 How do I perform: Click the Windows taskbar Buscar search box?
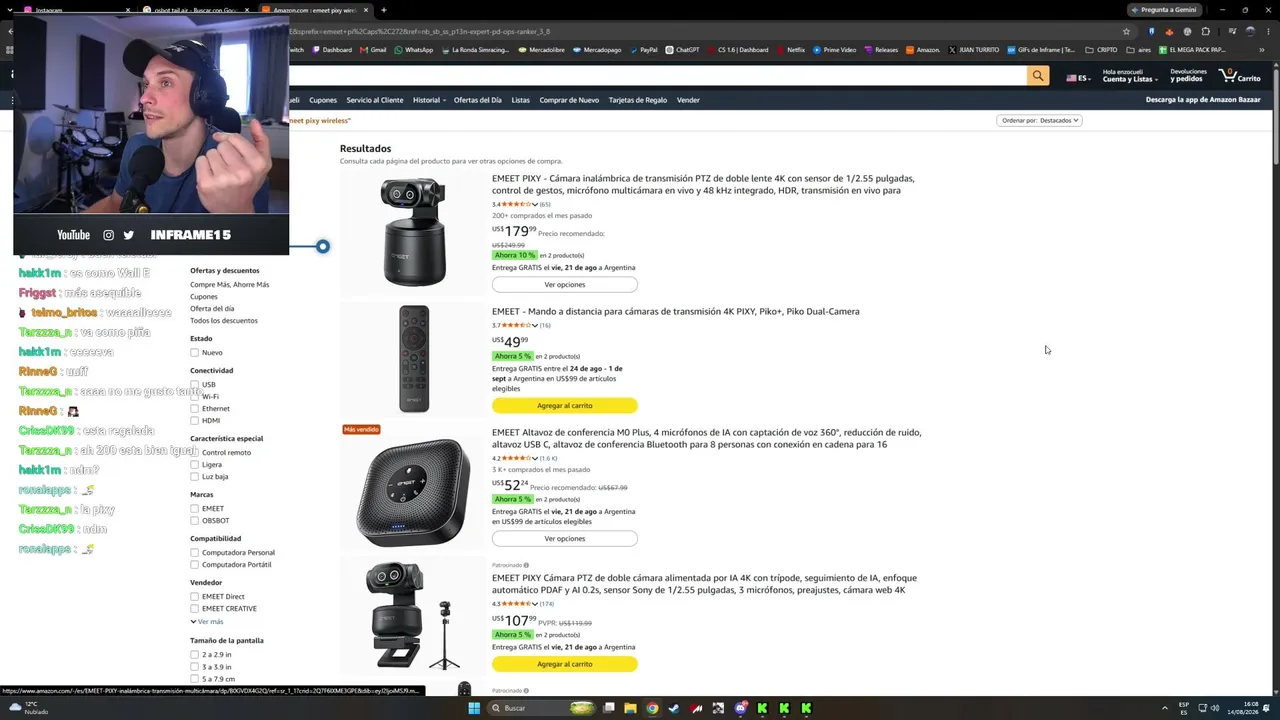(540, 708)
